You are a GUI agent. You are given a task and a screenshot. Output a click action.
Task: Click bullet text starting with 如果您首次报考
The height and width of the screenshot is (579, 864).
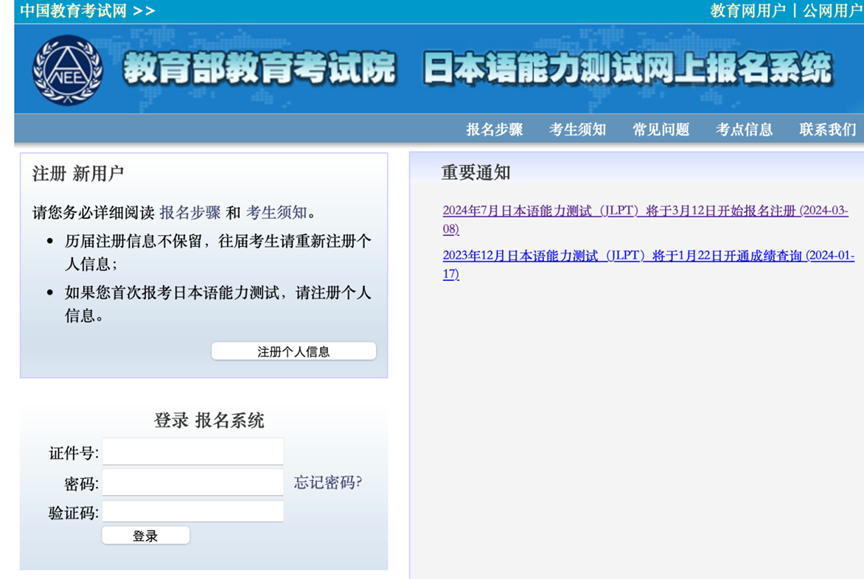[218, 304]
